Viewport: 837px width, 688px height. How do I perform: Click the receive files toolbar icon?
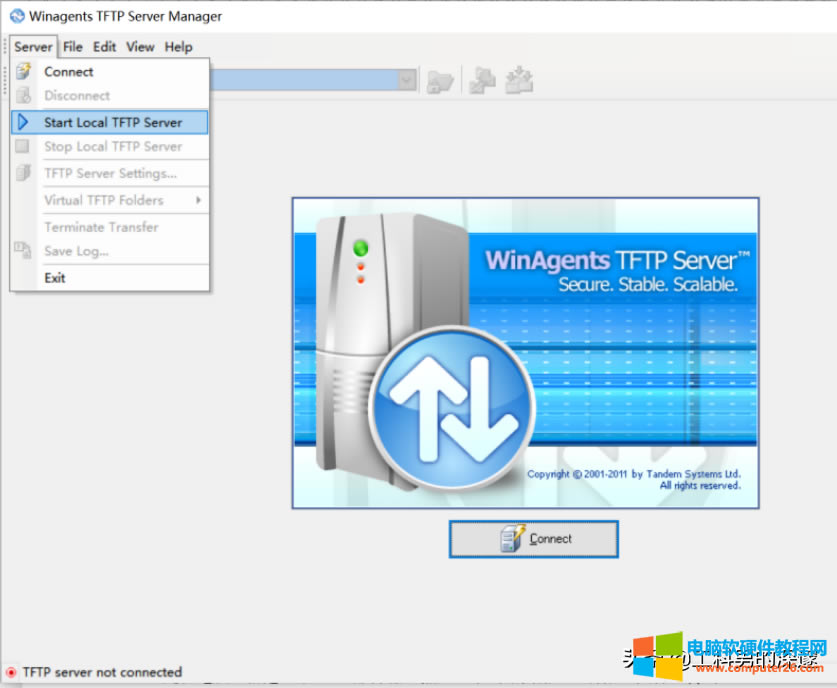coord(519,80)
